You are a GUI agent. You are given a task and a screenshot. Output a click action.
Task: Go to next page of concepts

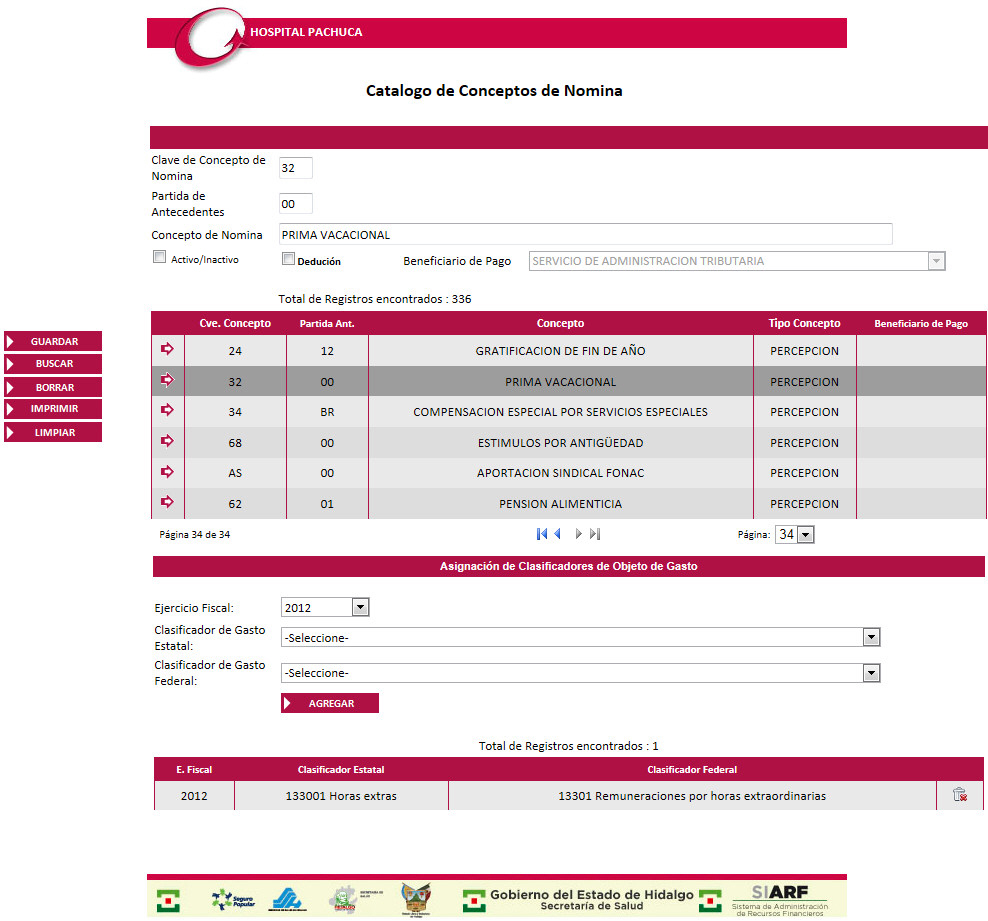coord(578,534)
